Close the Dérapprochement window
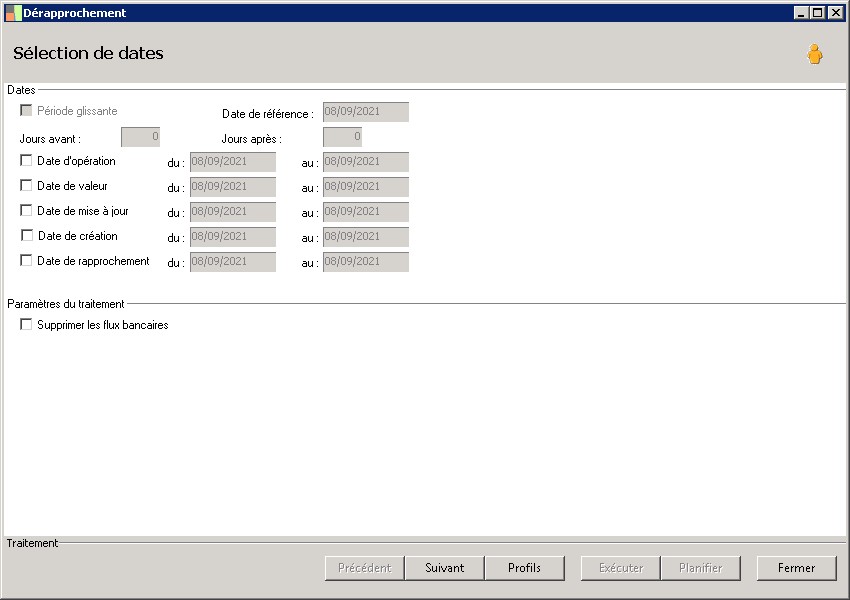Image resolution: width=850 pixels, height=600 pixels. (835, 12)
